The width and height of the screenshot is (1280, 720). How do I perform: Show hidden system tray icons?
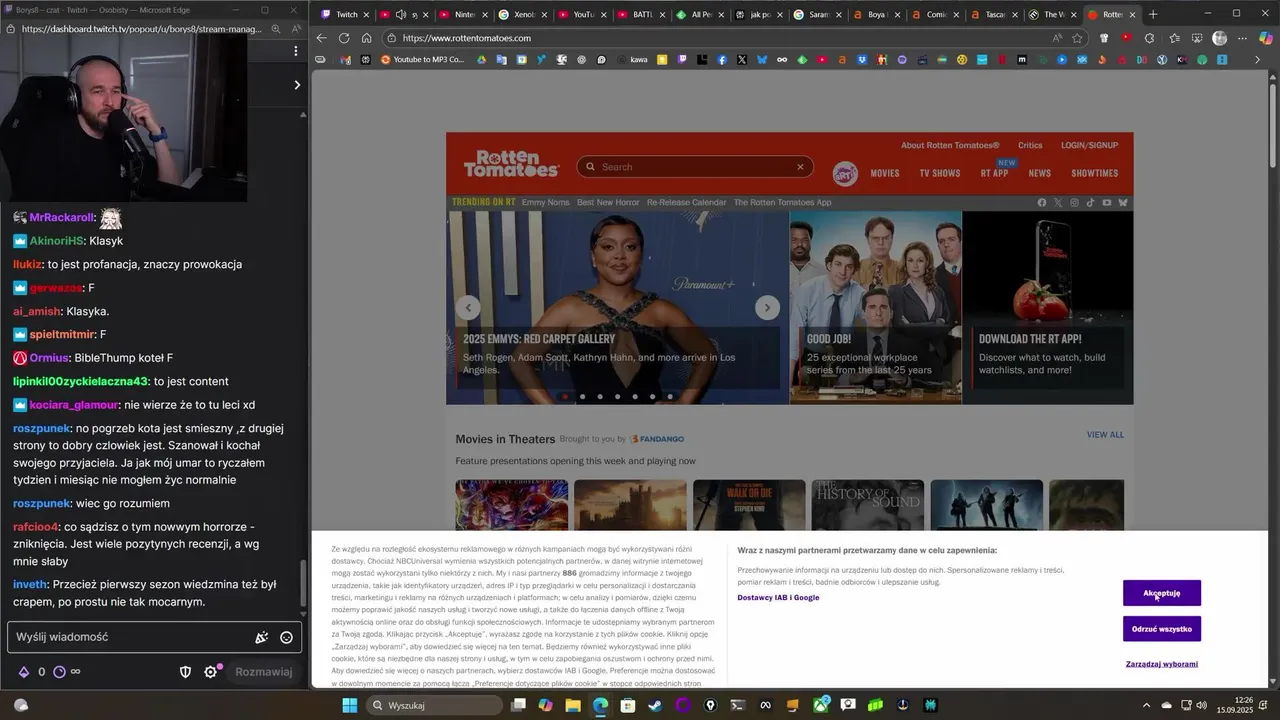tap(1146, 705)
